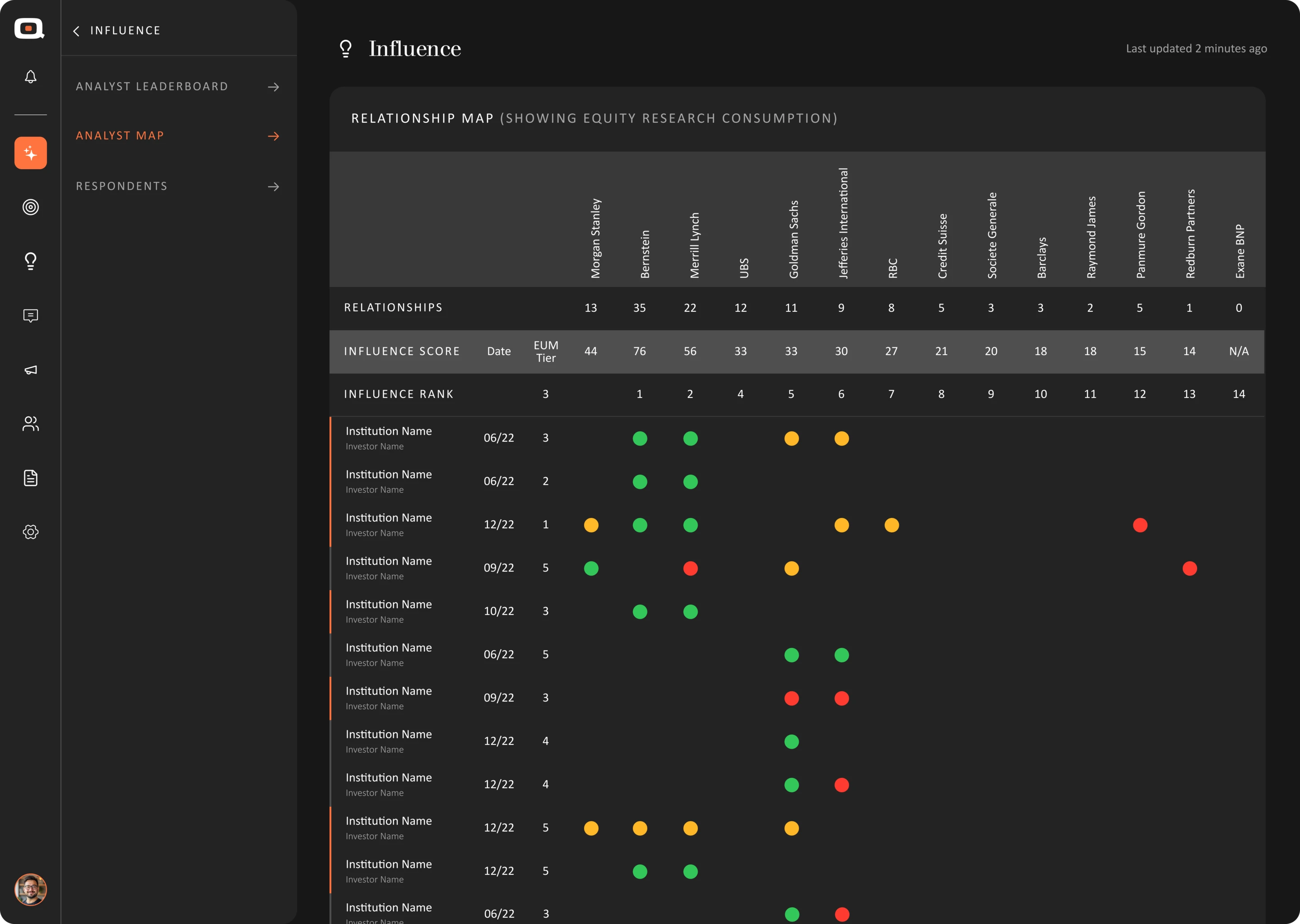Click the red Panmure Gordon dot in 12/22 tier 1 row
This screenshot has height=924, width=1300.
pos(1140,525)
